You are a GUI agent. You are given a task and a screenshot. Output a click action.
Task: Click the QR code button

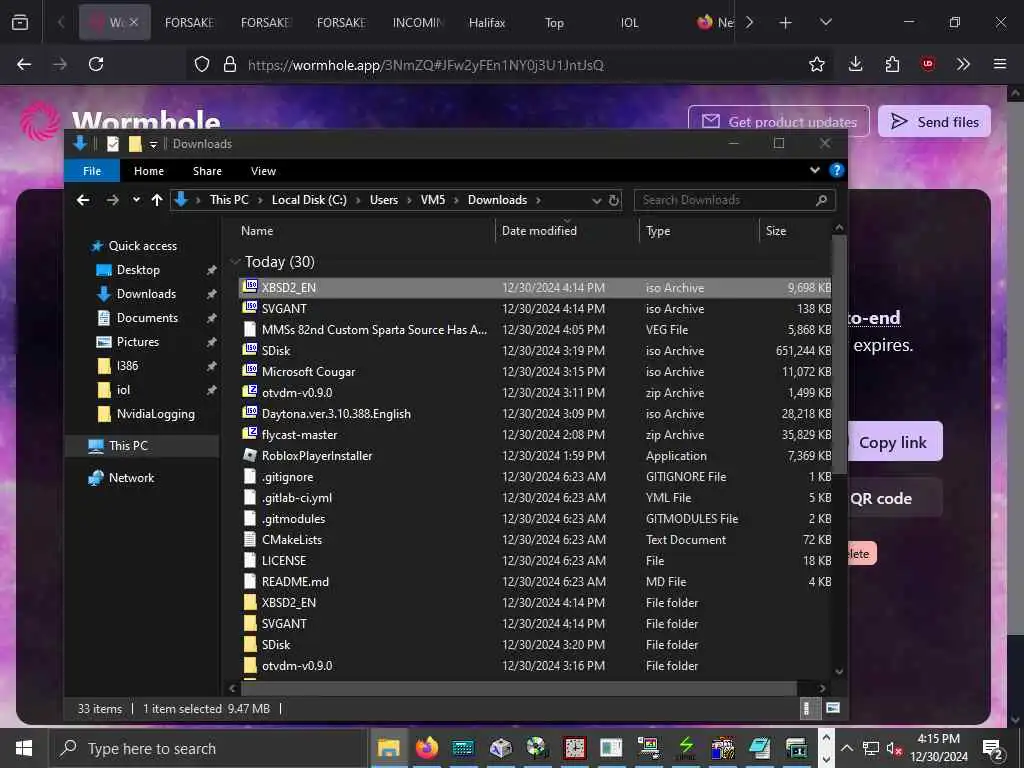click(895, 498)
